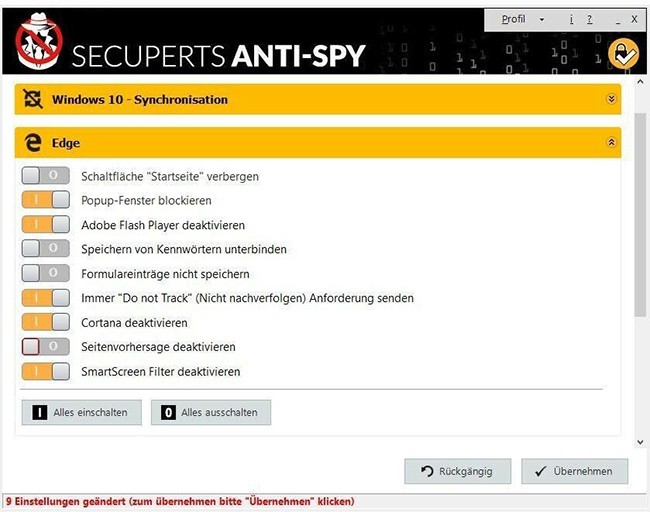This screenshot has height=512, width=650.
Task: Open the Profil dropdown arrow
Action: pos(542,19)
